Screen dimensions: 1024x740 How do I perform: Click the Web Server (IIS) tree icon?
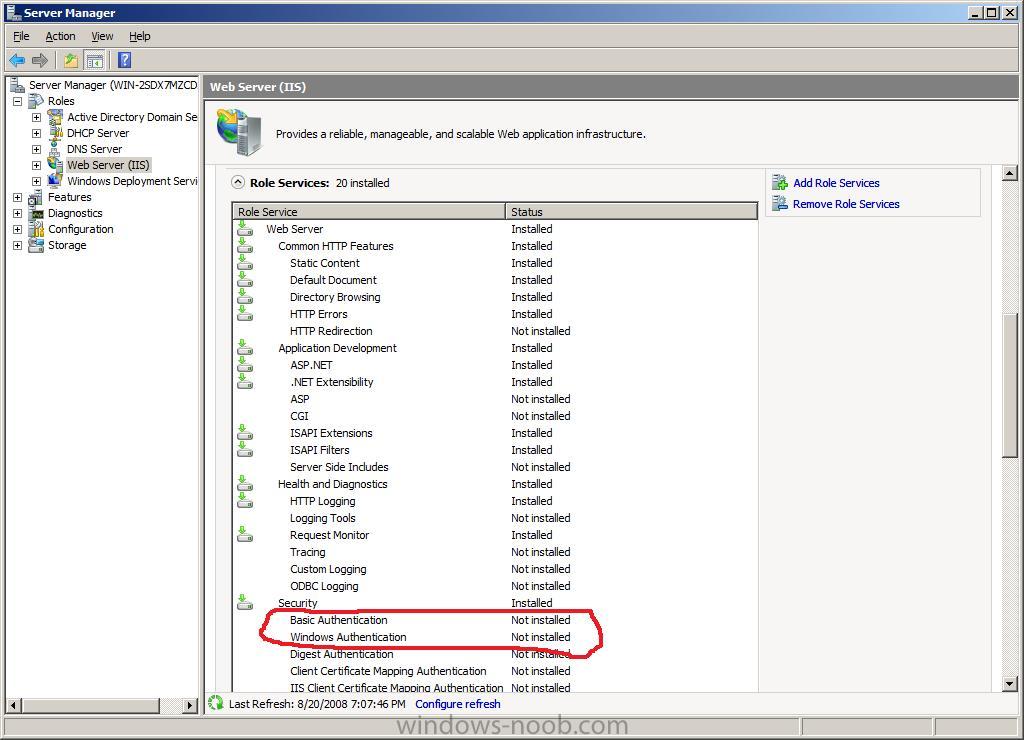pos(56,165)
